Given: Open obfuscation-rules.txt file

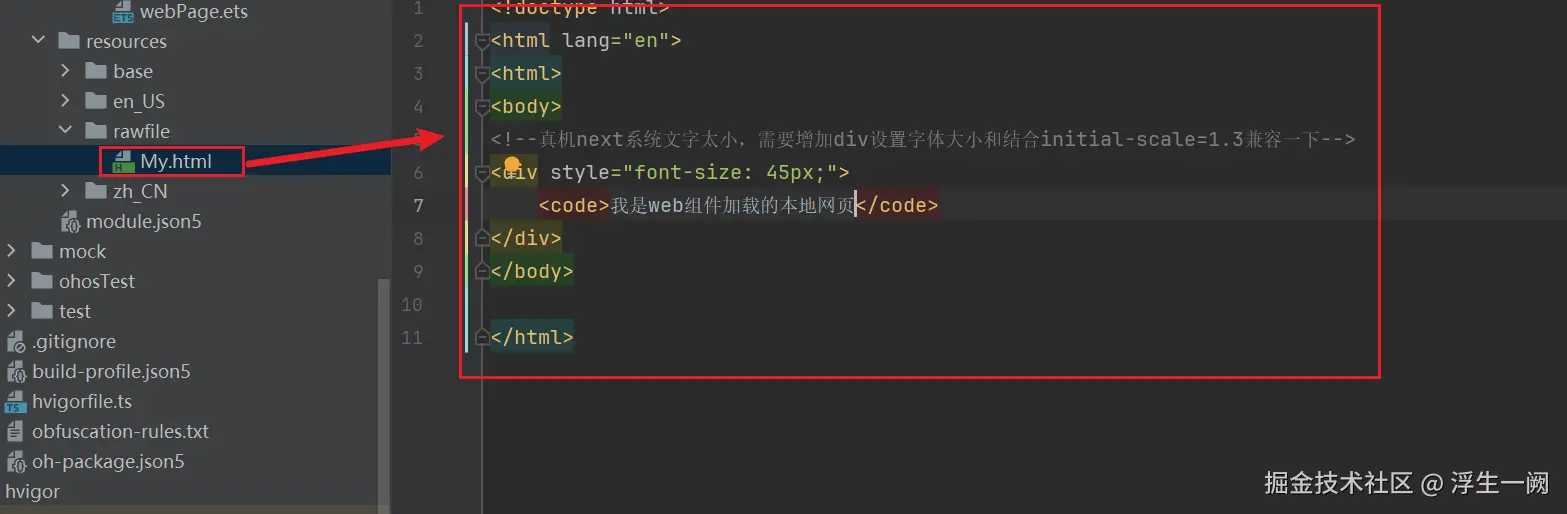Looking at the screenshot, I should [120, 431].
